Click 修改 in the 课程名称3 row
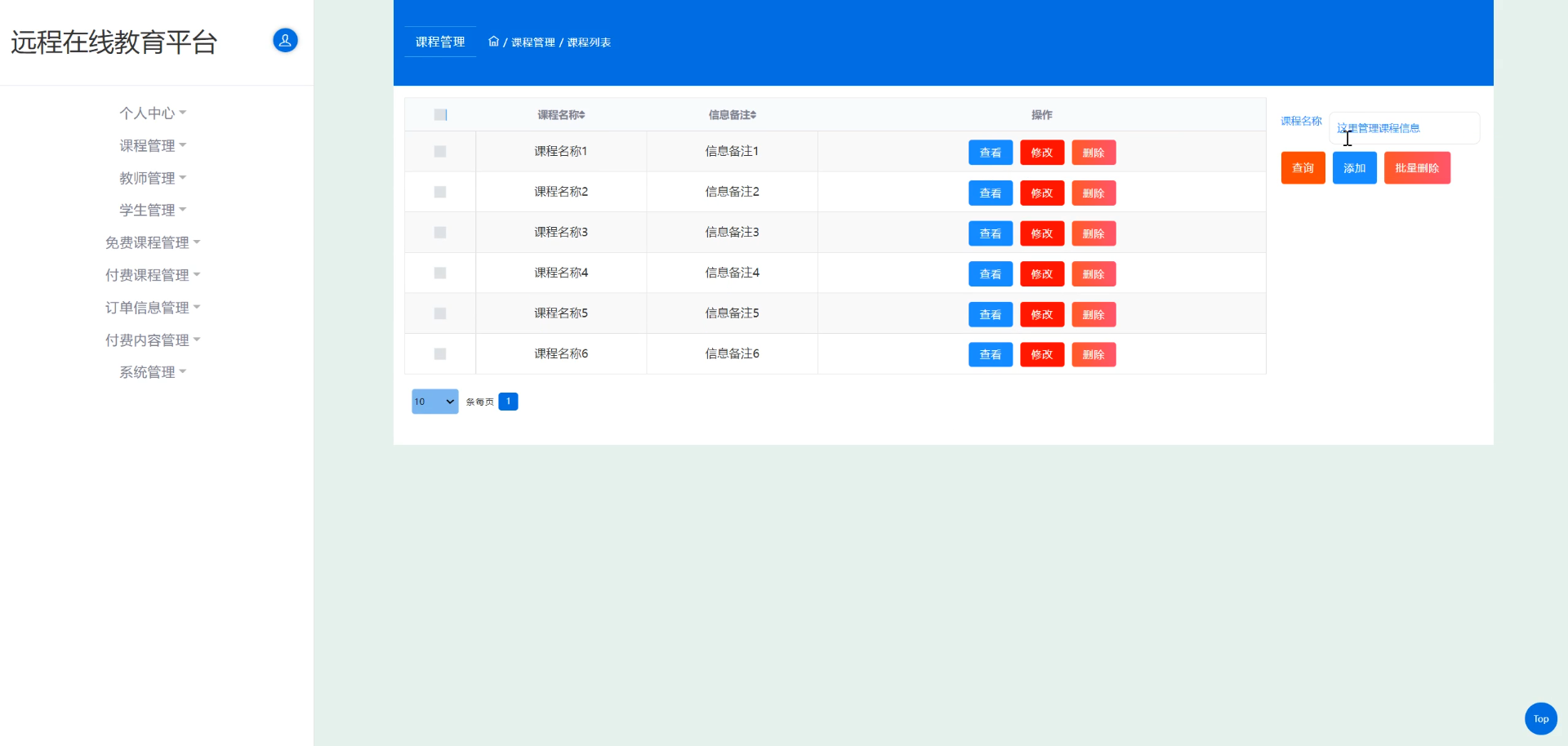 click(x=1042, y=233)
